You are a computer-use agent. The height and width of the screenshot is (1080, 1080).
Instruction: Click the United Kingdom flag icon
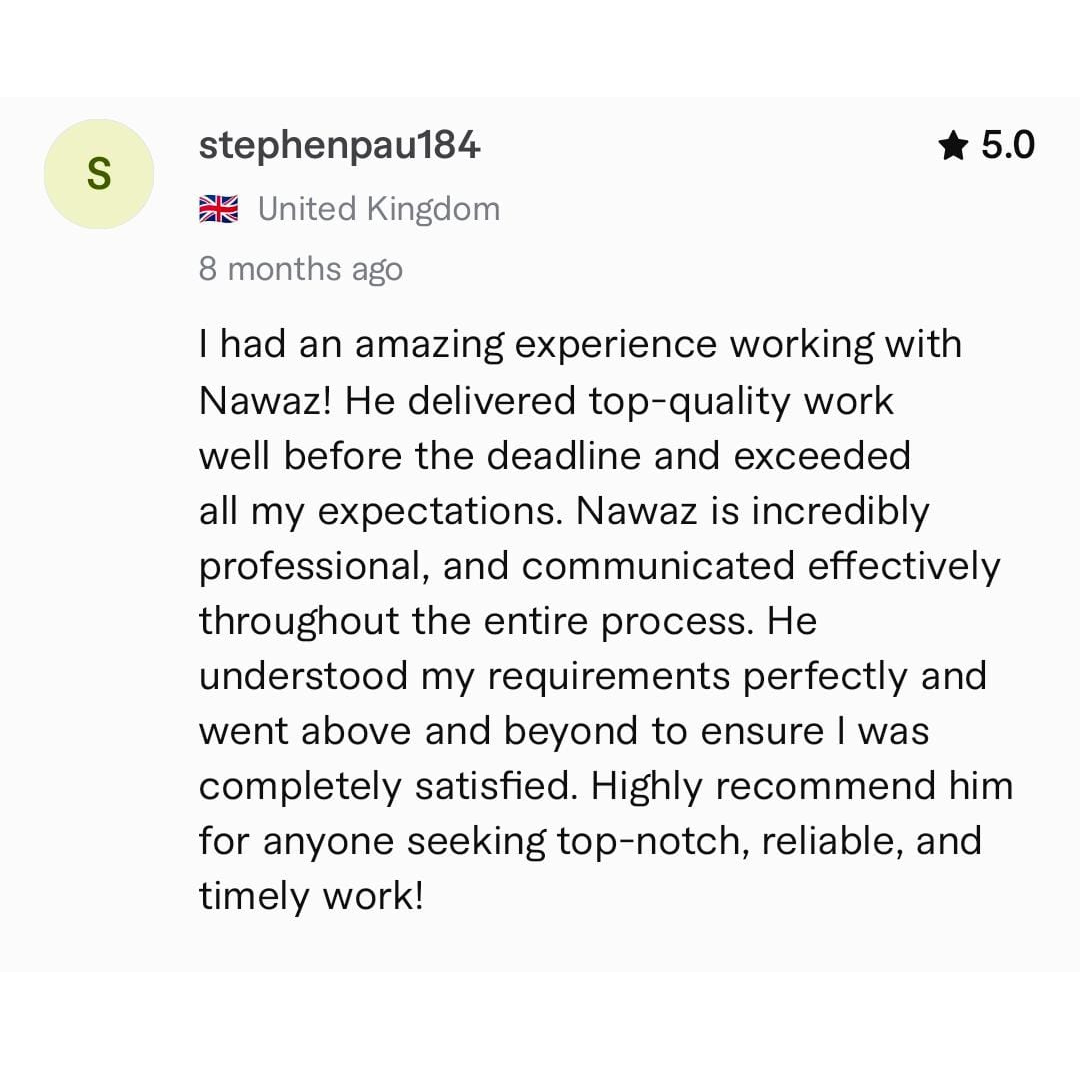pos(218,209)
